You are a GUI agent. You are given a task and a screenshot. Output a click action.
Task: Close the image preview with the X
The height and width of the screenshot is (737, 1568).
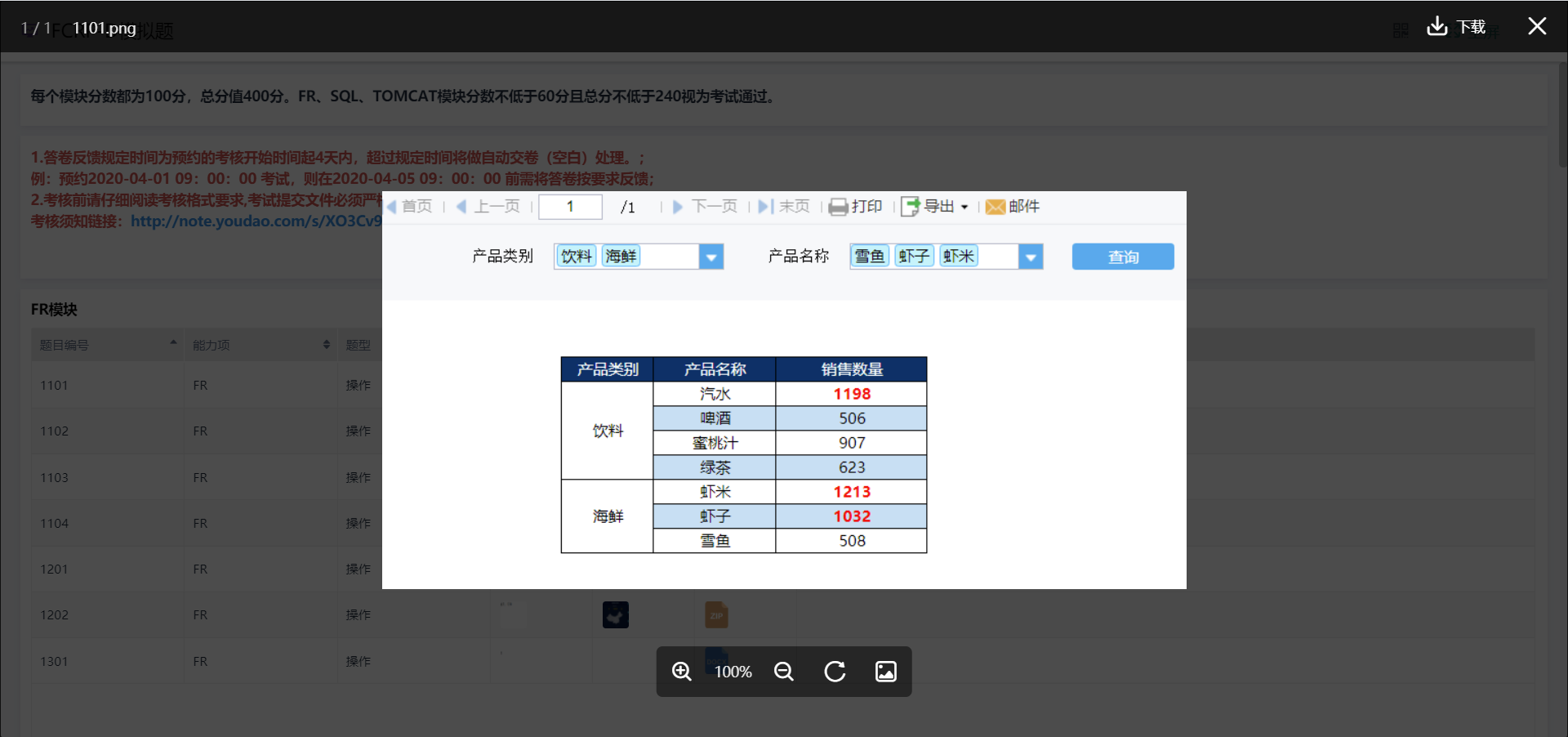(1537, 26)
